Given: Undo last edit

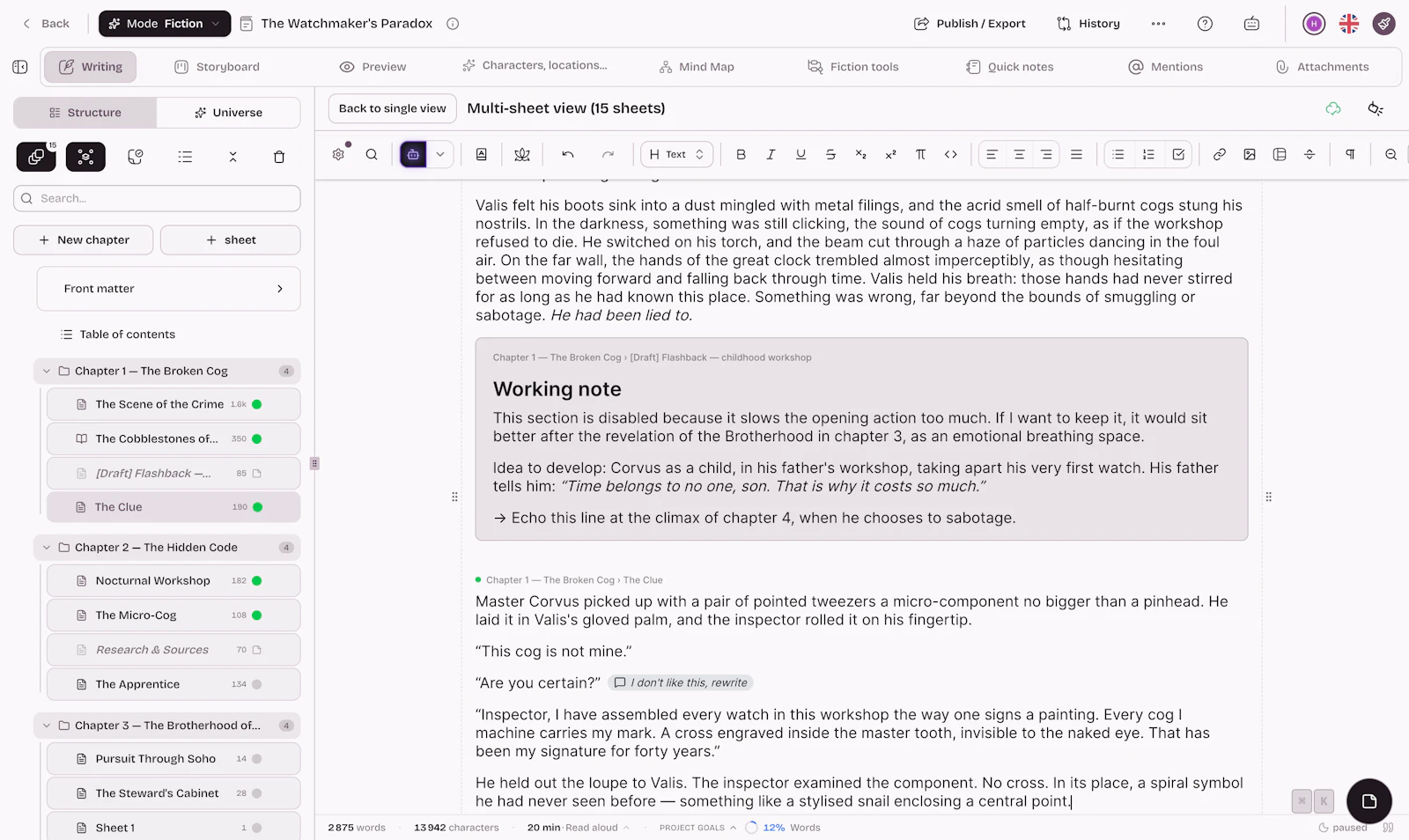Looking at the screenshot, I should click(568, 154).
